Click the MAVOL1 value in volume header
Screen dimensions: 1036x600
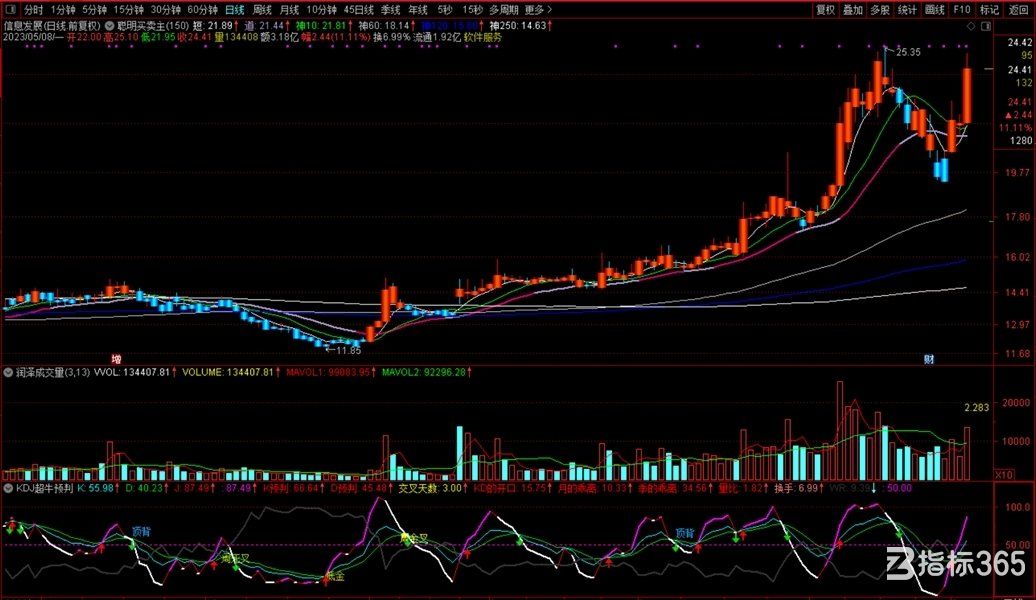[x=328, y=373]
